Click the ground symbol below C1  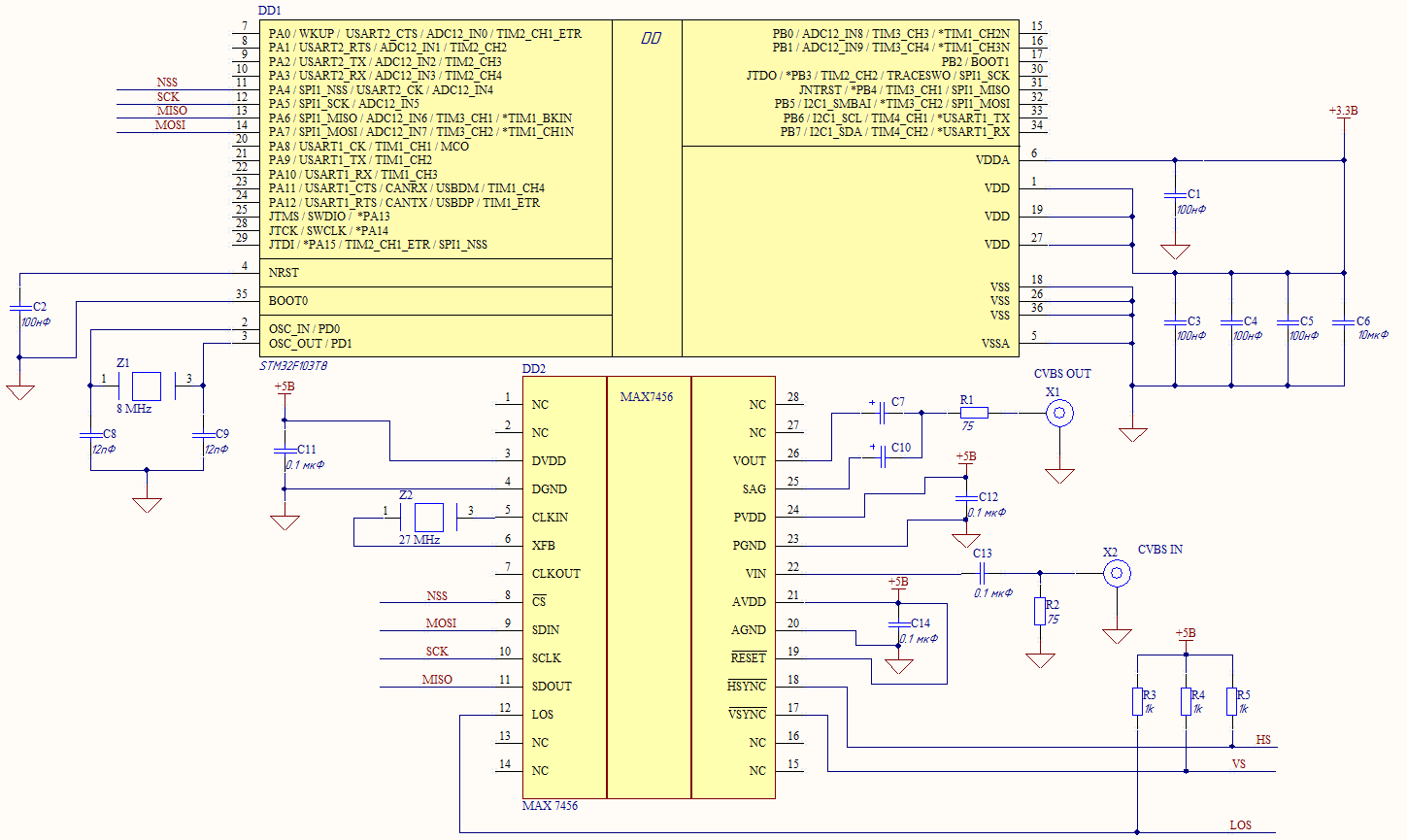(1175, 252)
